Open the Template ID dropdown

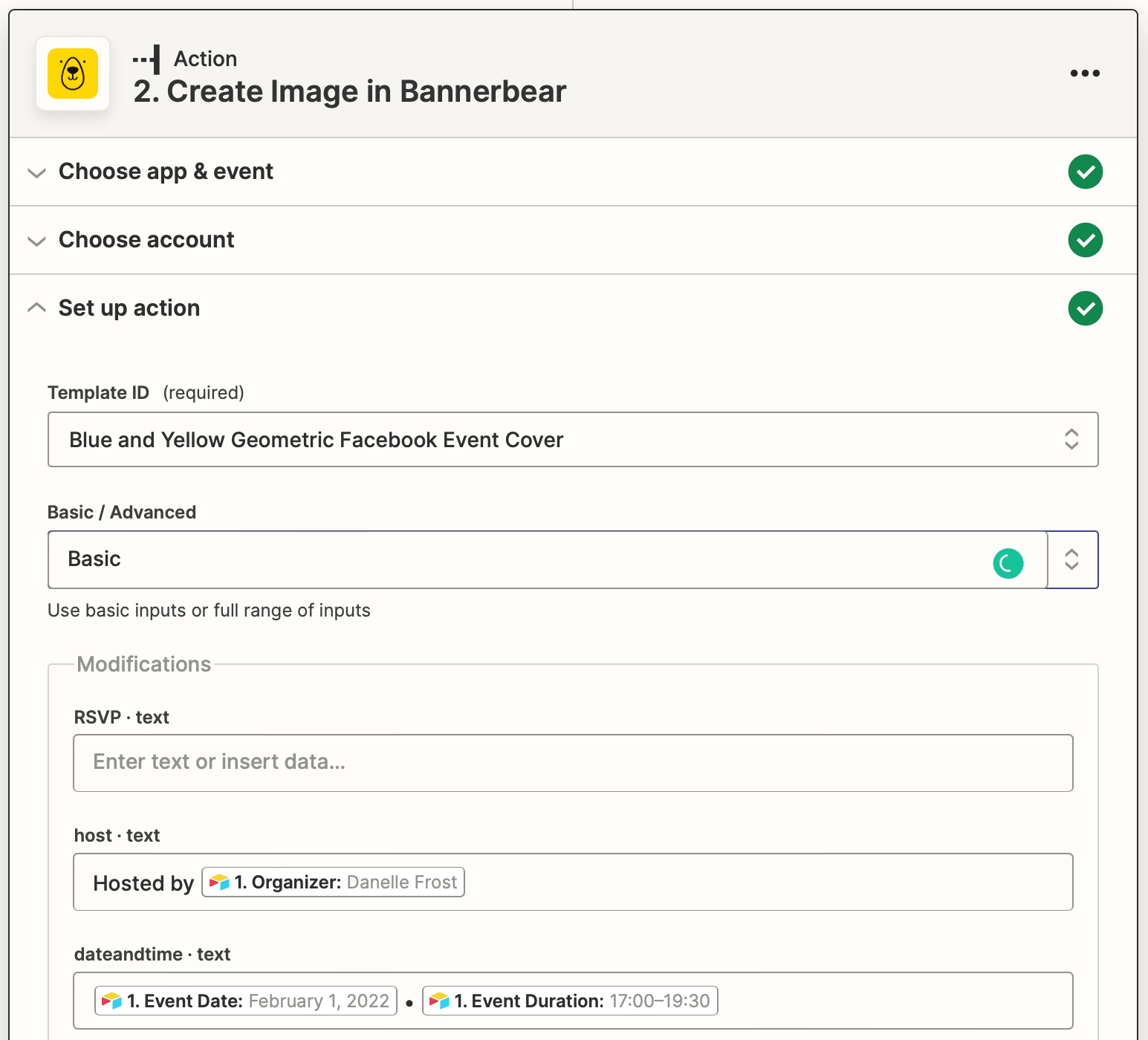[x=573, y=440]
